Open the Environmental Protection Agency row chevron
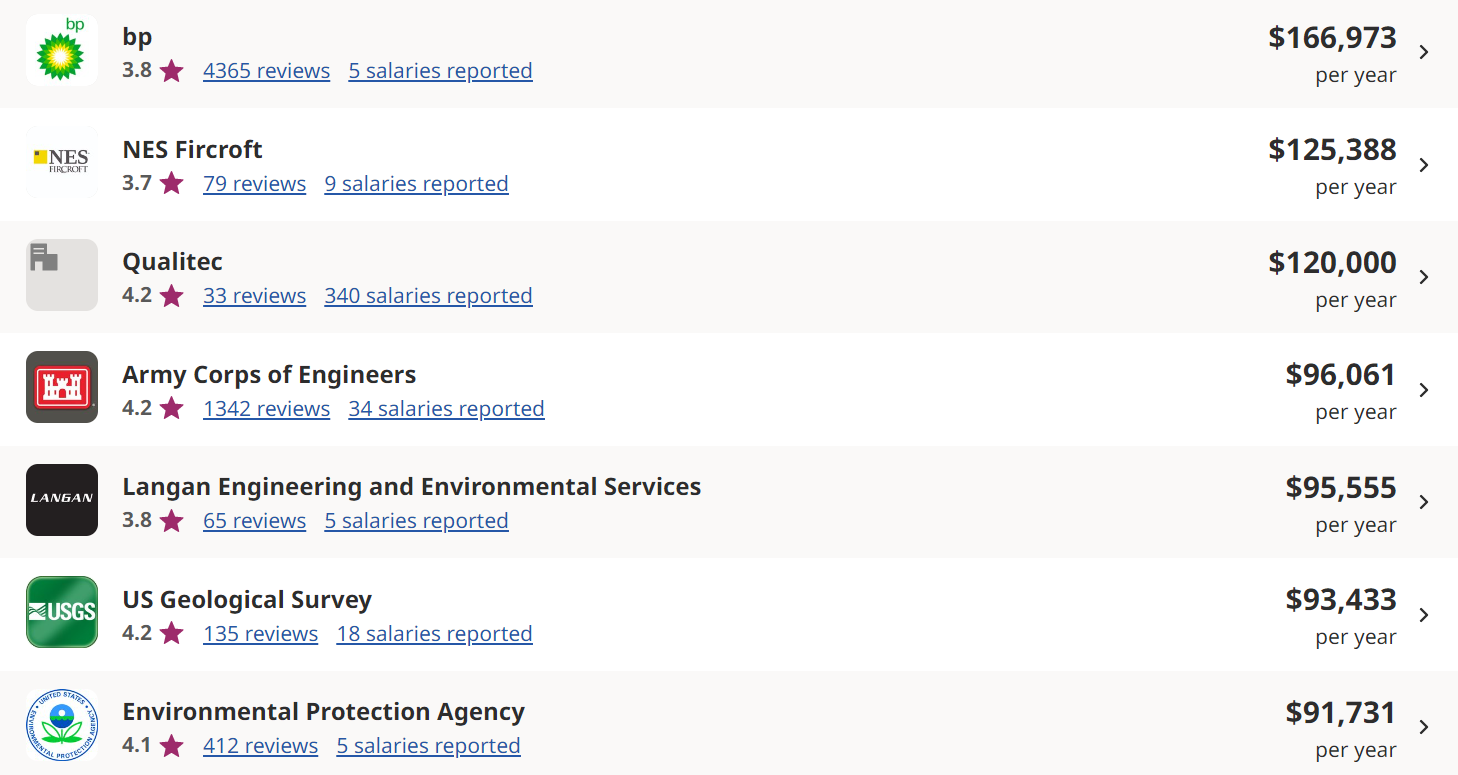 [x=1424, y=727]
